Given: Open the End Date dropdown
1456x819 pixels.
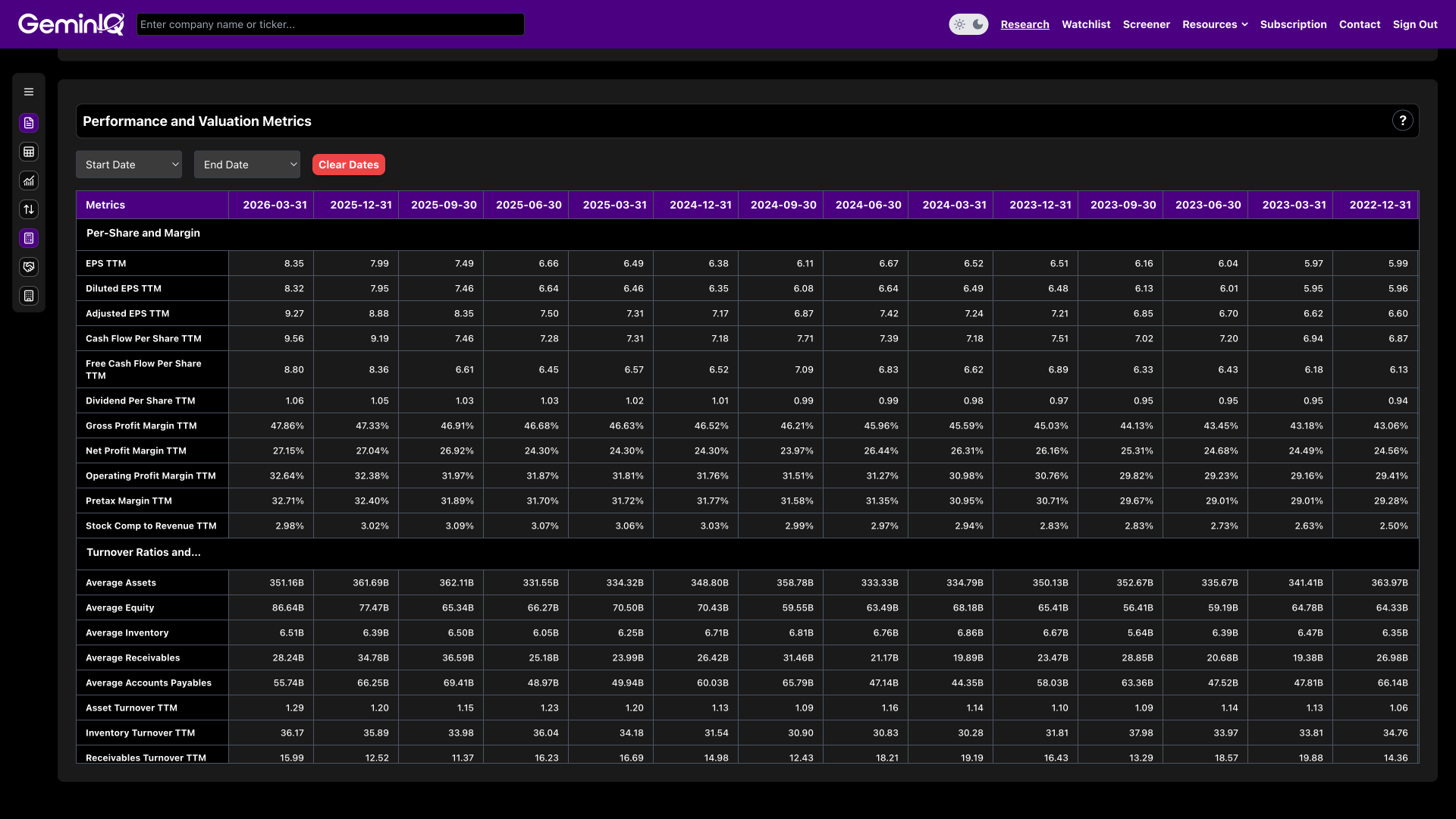Looking at the screenshot, I should pos(247,165).
